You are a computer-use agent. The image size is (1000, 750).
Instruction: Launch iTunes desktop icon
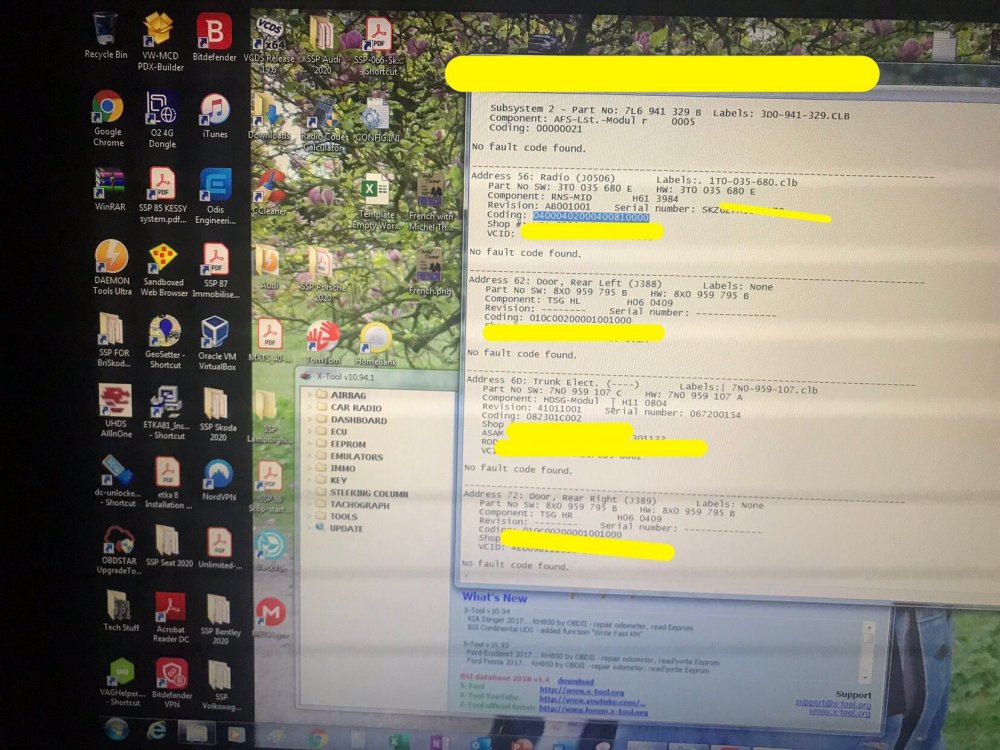(x=215, y=116)
